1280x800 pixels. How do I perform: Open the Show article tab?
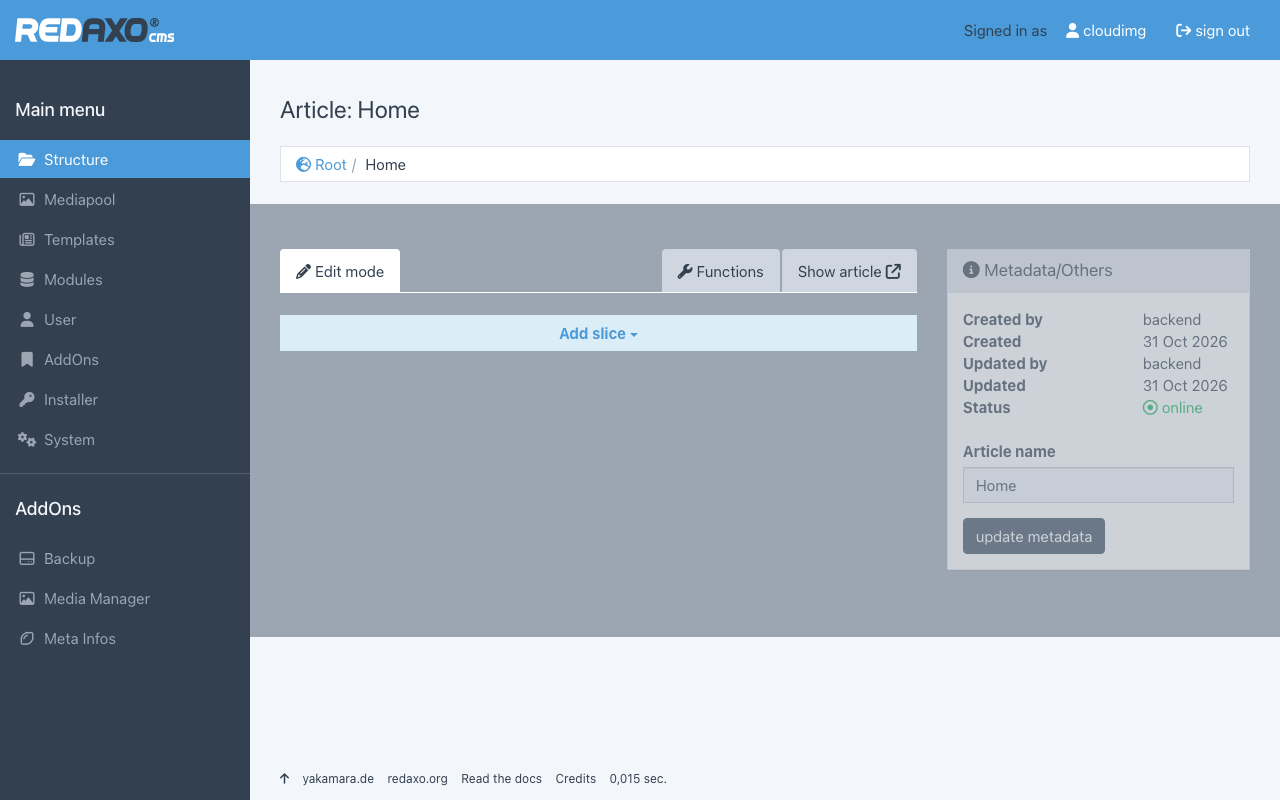[849, 271]
